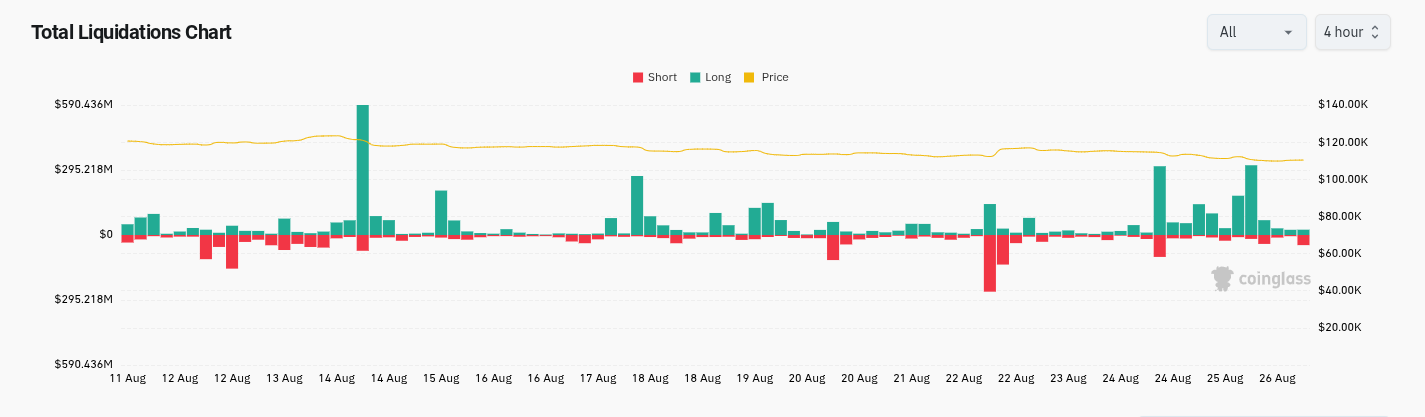Click the tall green long bar at 18 Aug

point(637,205)
